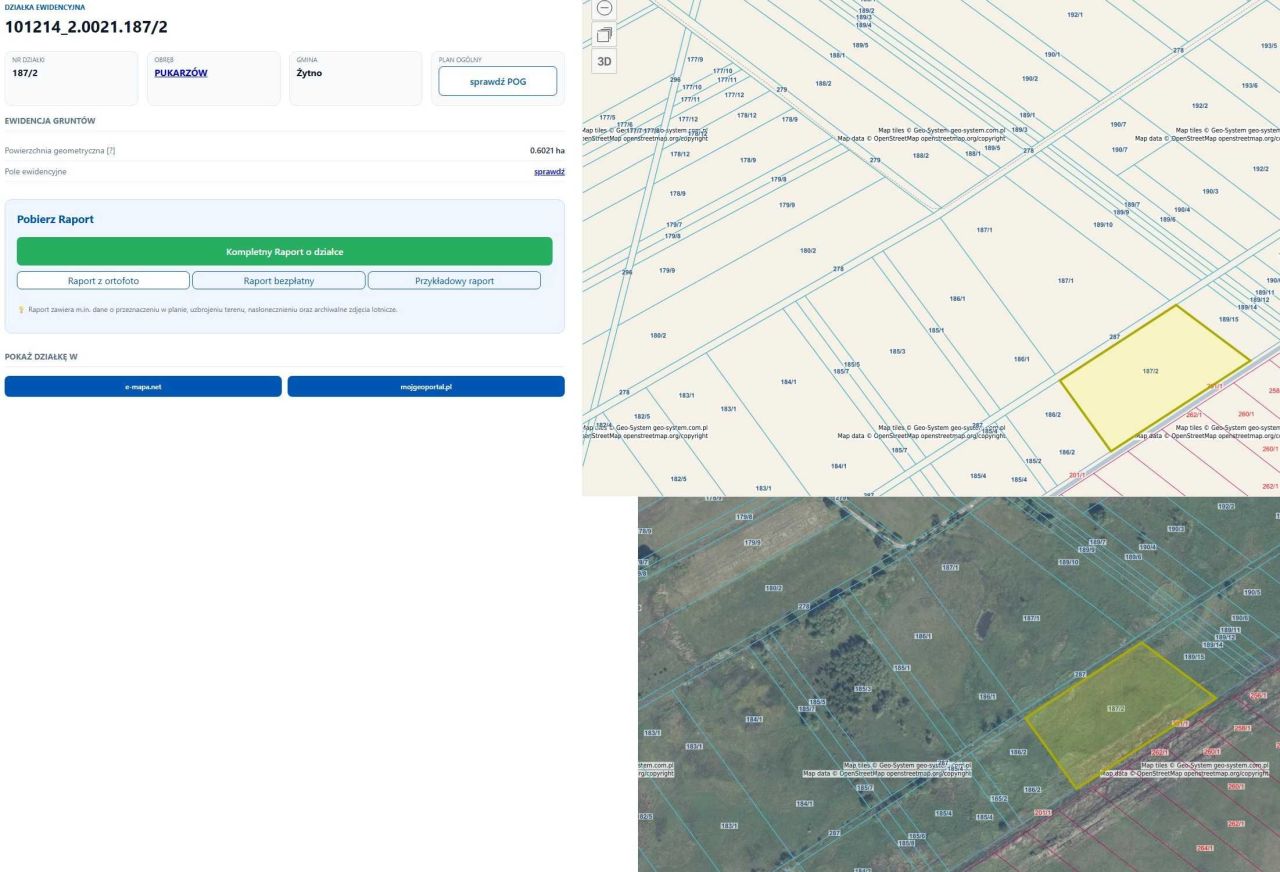Click the 0.6021 ha area value
This screenshot has width=1280, height=872.
[x=547, y=151]
